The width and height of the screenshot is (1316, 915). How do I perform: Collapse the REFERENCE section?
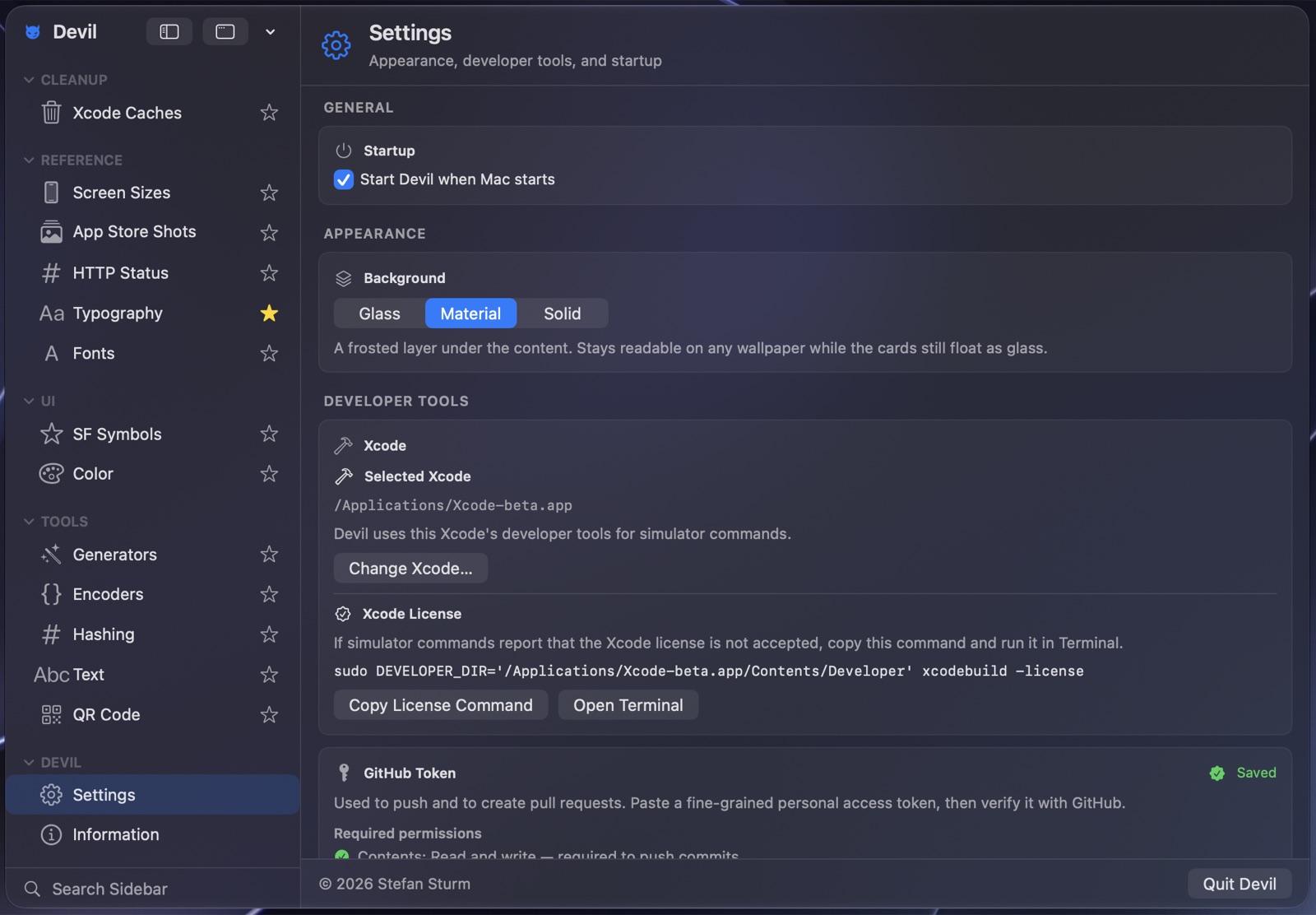coord(29,160)
